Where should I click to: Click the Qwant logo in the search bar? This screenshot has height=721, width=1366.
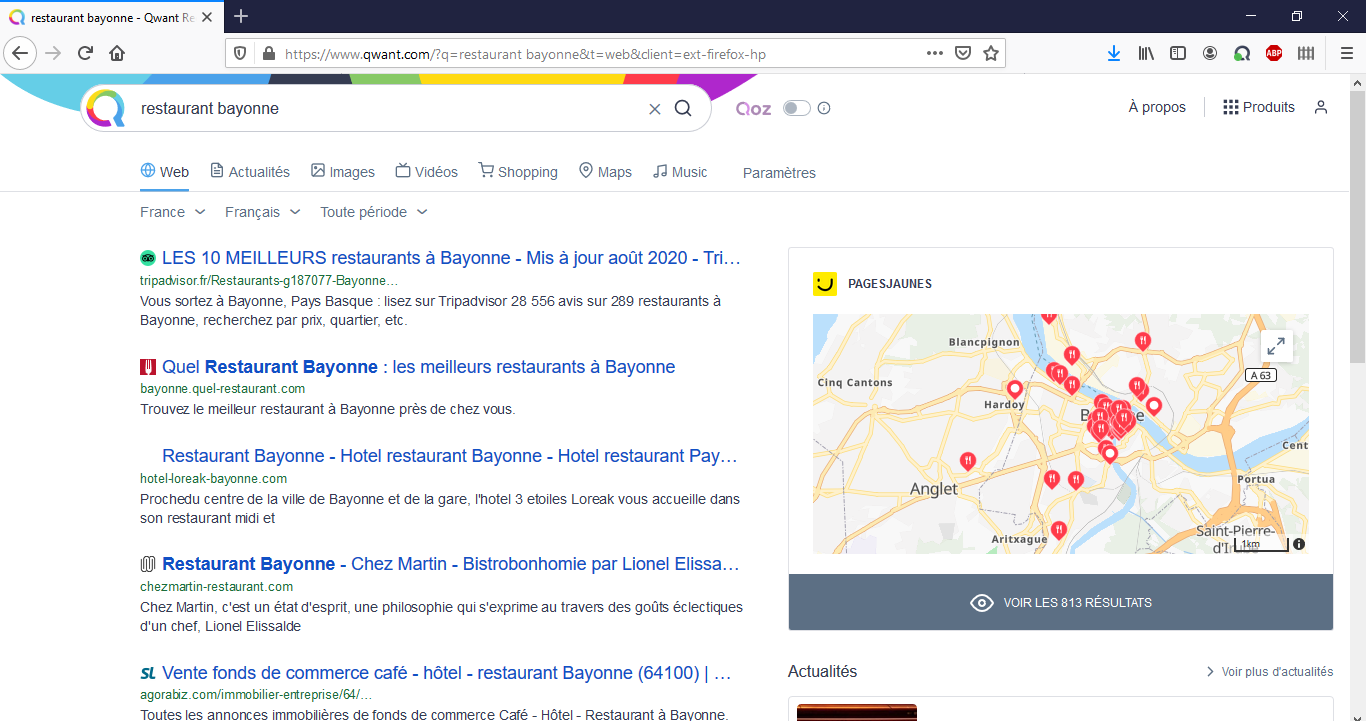[105, 107]
